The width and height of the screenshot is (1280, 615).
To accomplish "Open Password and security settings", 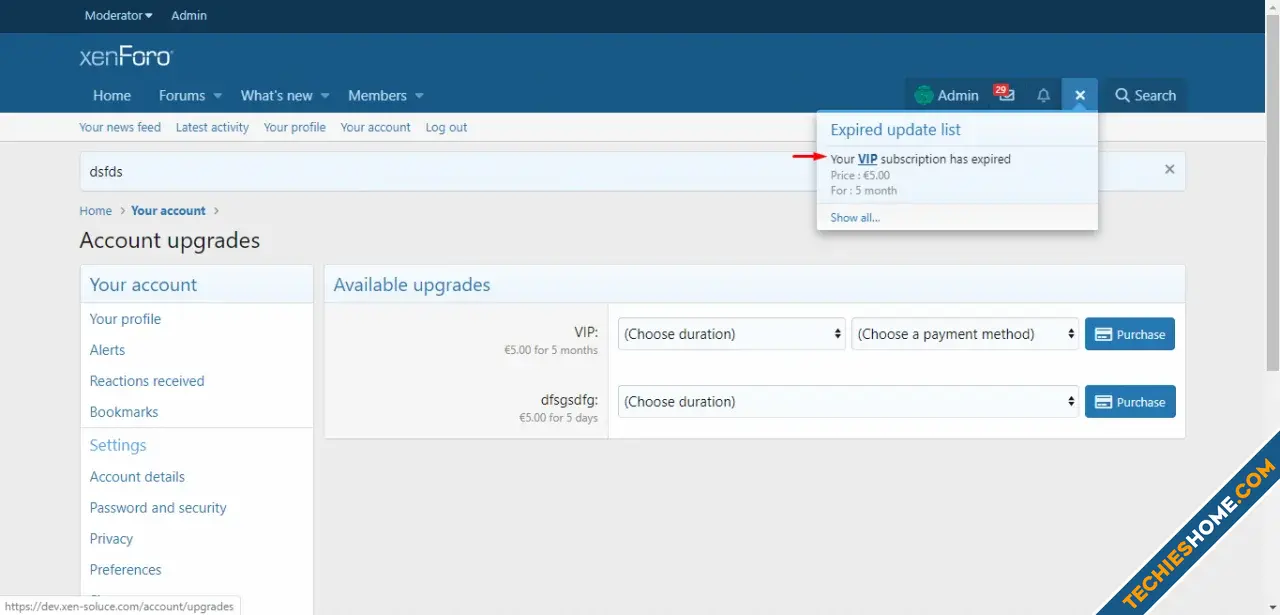I will pos(158,507).
